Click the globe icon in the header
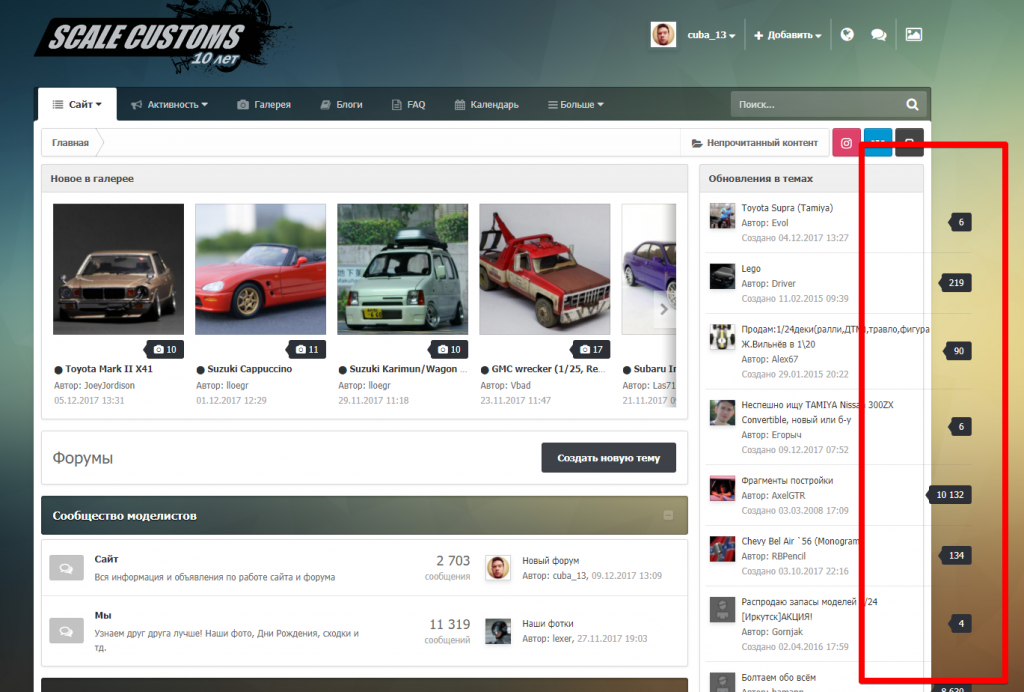Screen dimensions: 1024x692 [x=846, y=33]
